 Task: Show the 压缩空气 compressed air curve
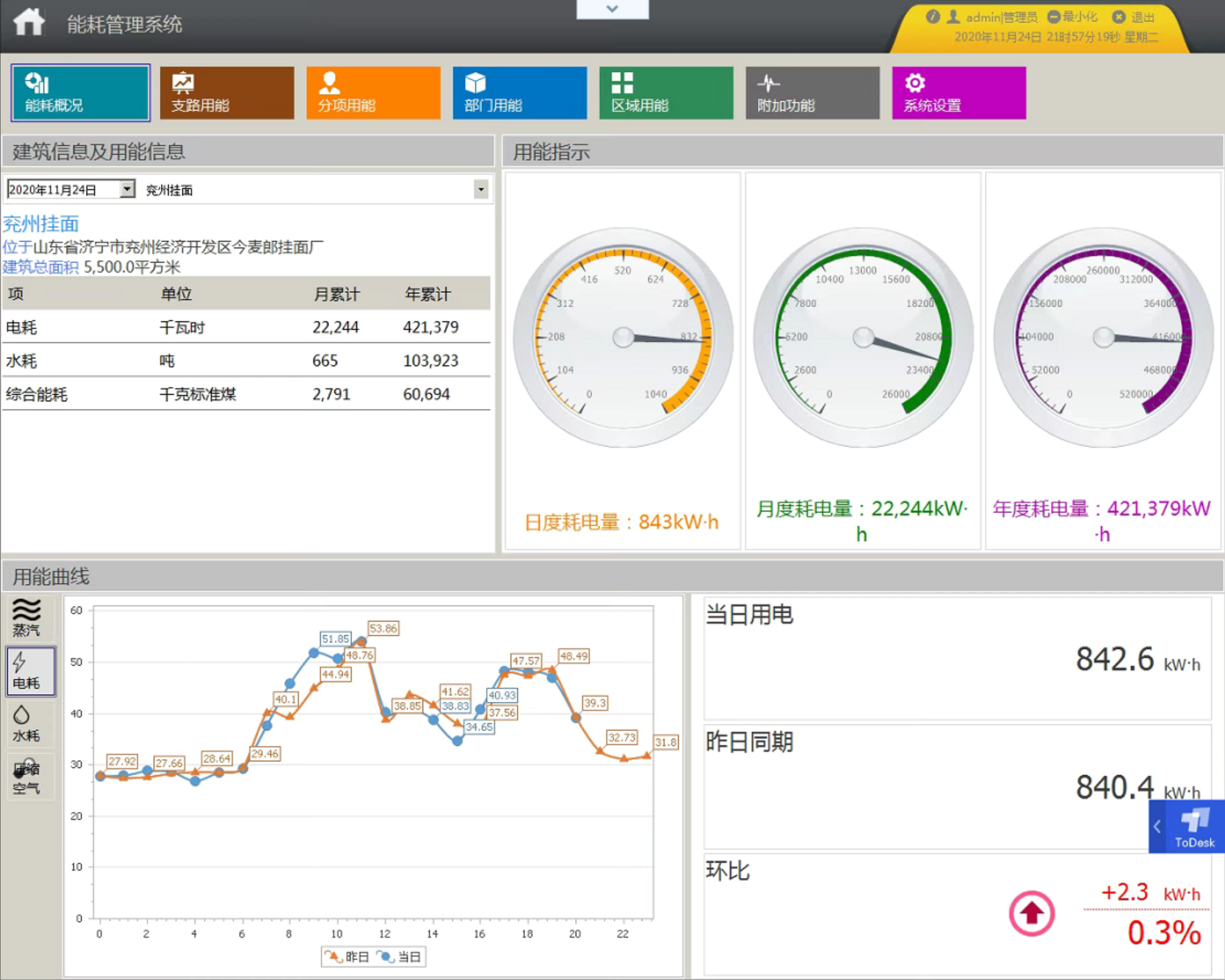click(27, 777)
